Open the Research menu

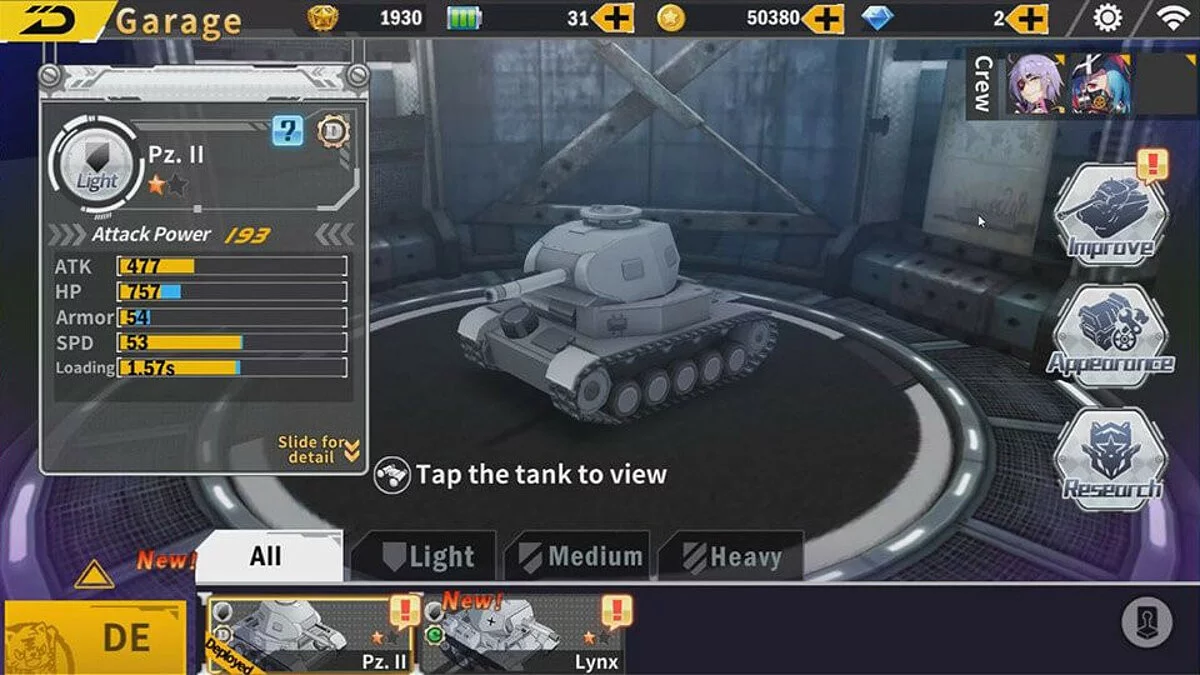1111,459
